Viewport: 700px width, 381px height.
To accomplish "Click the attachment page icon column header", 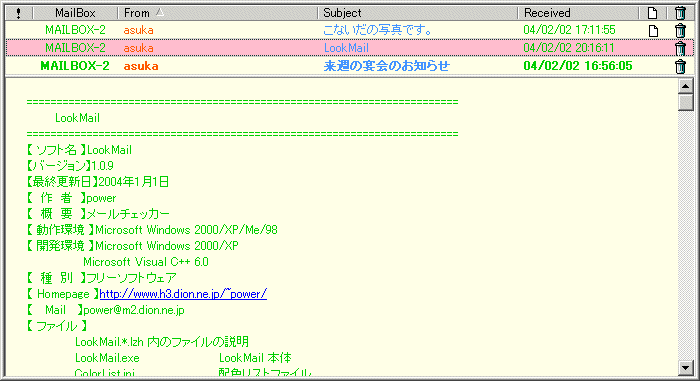I will click(652, 13).
